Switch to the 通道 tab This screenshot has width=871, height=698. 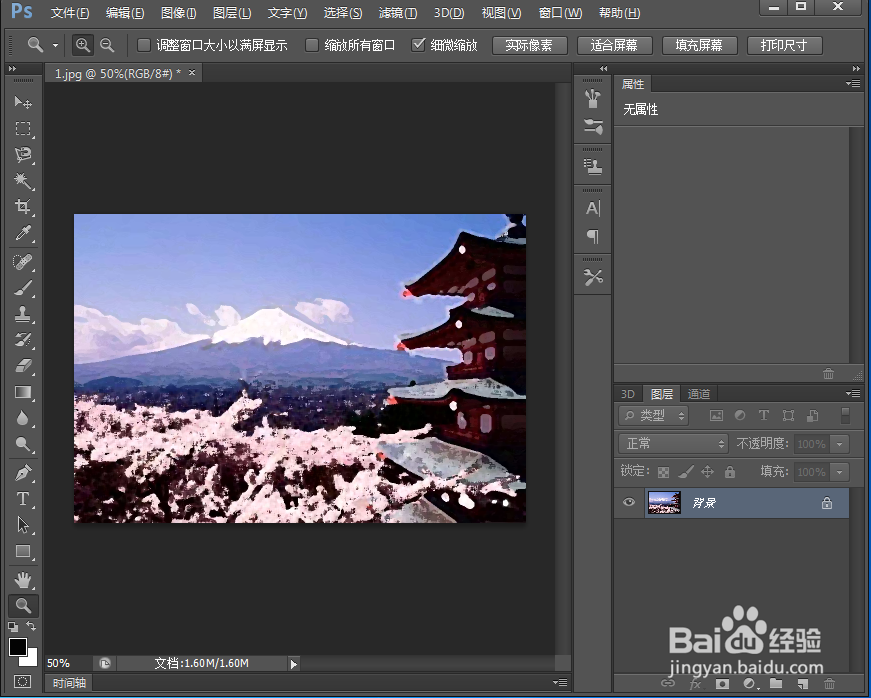[x=698, y=393]
